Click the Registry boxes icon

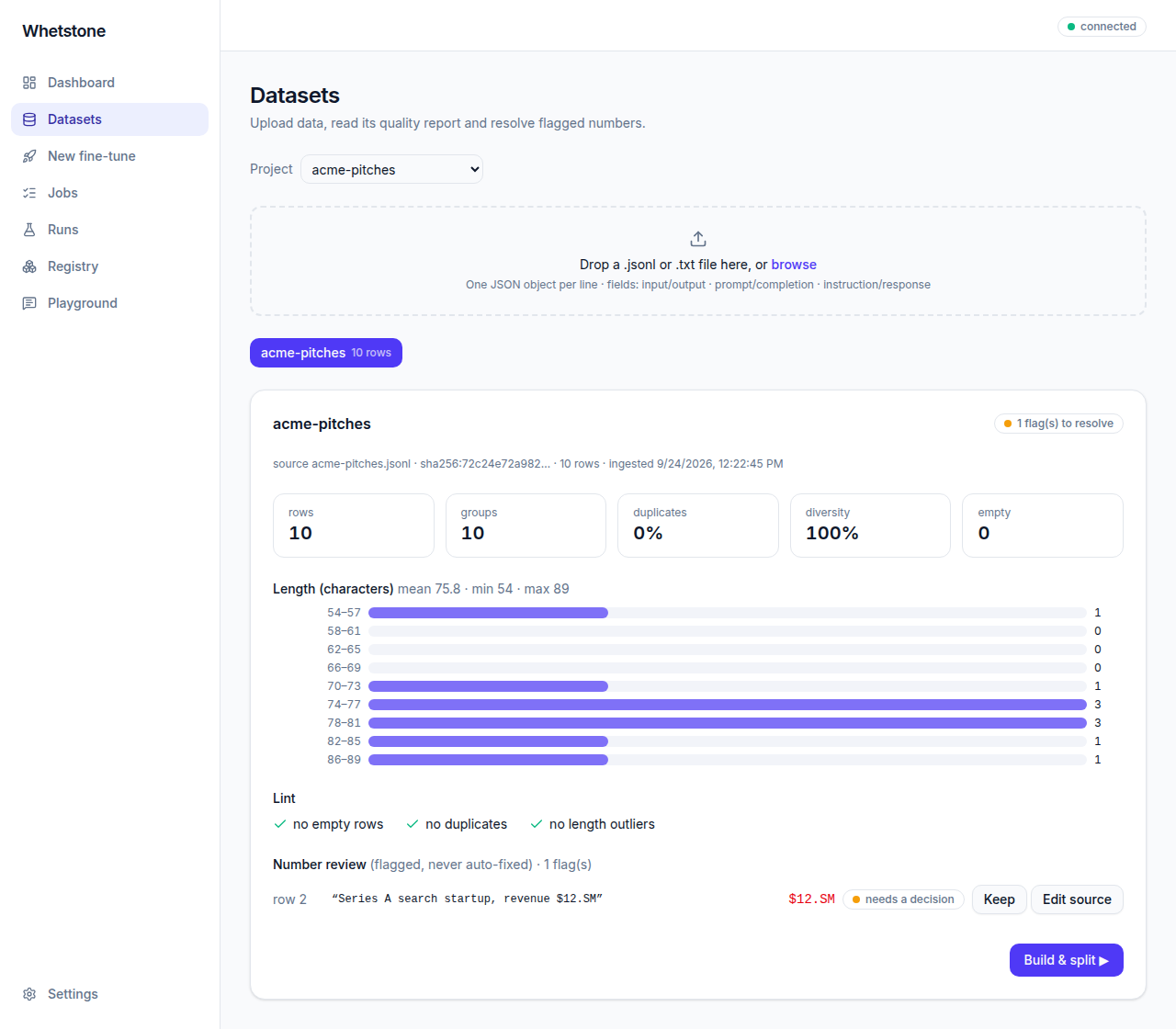coord(29,266)
